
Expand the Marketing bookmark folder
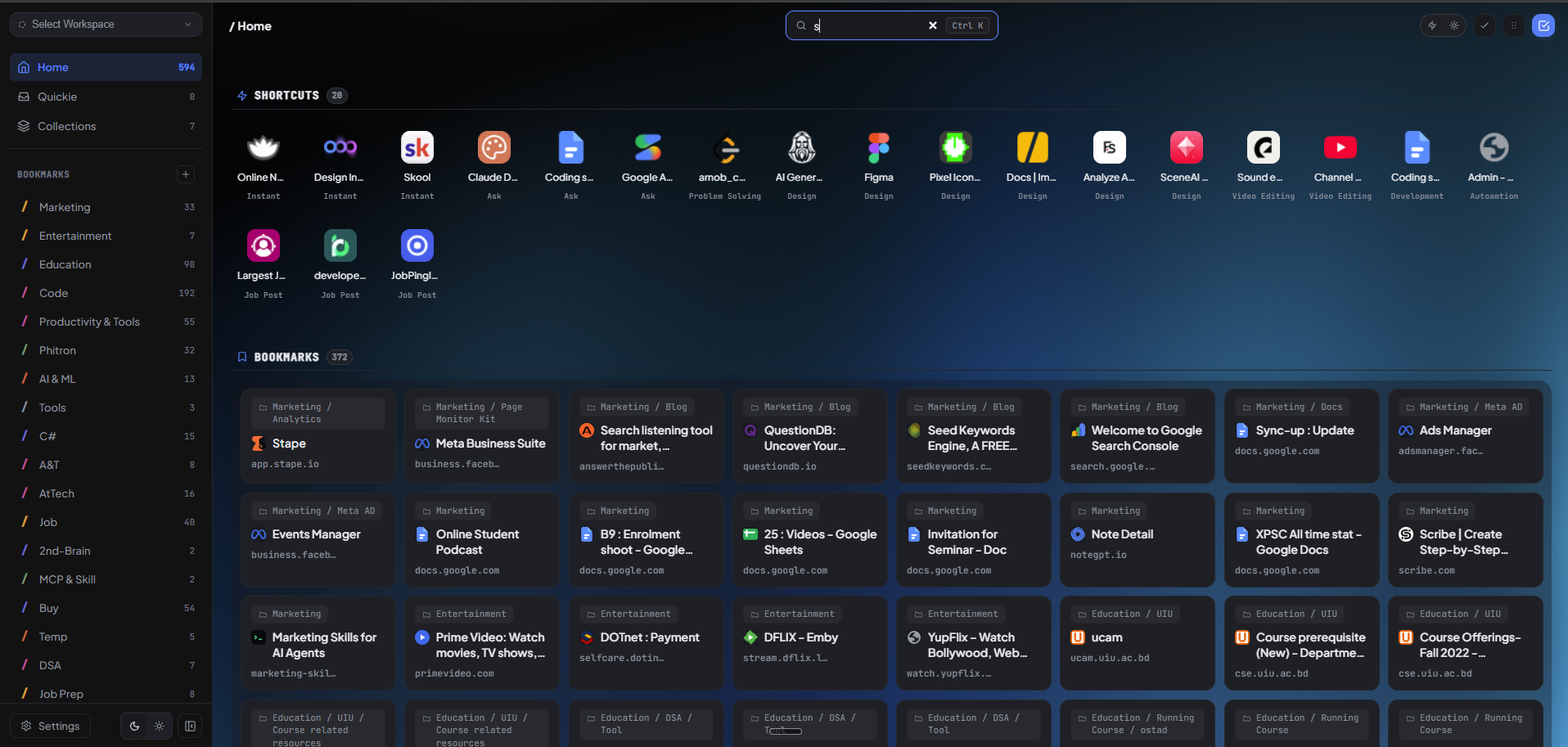tap(106, 207)
